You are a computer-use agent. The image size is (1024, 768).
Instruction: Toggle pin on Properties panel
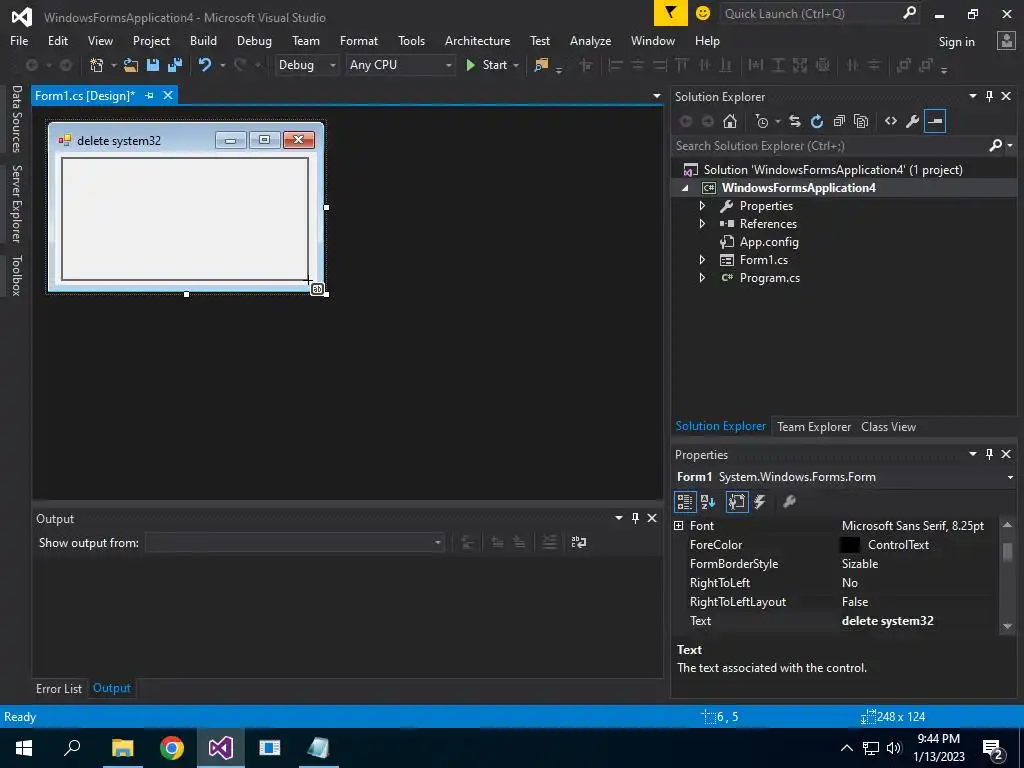[989, 454]
